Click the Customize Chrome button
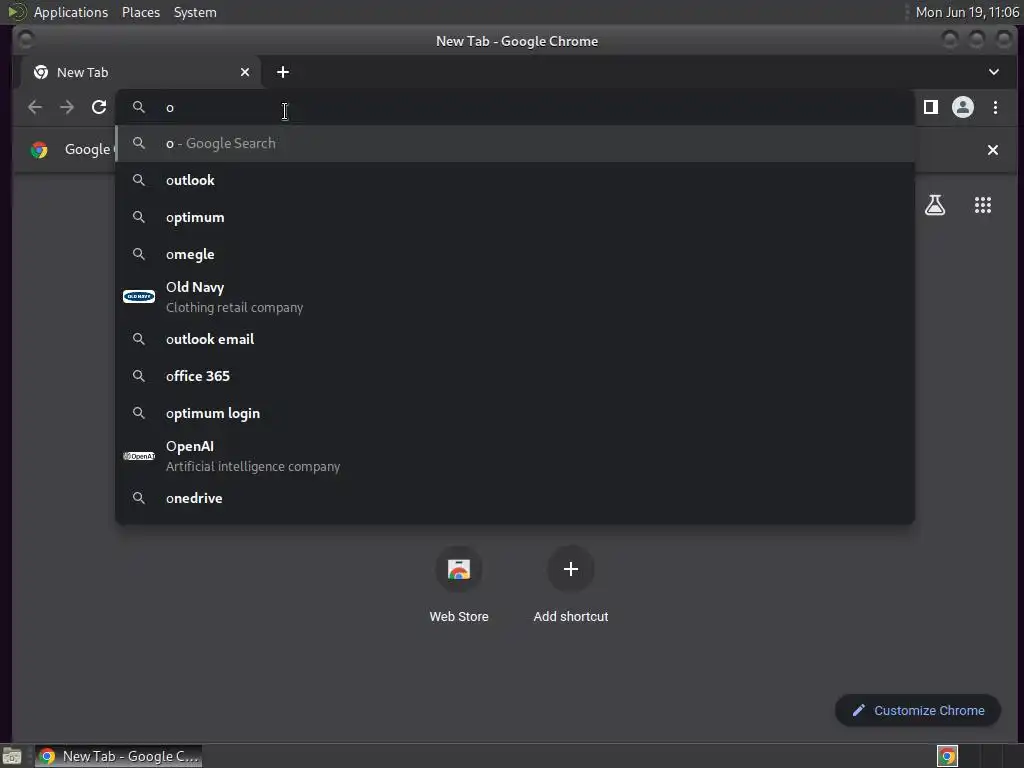 click(x=918, y=711)
